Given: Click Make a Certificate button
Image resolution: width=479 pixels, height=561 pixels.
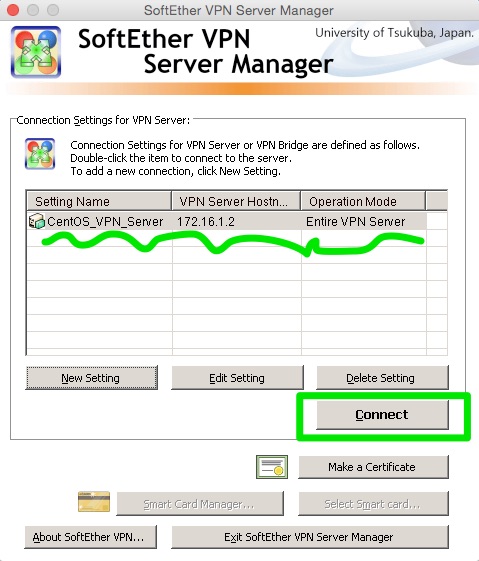Looking at the screenshot, I should coord(373,467).
